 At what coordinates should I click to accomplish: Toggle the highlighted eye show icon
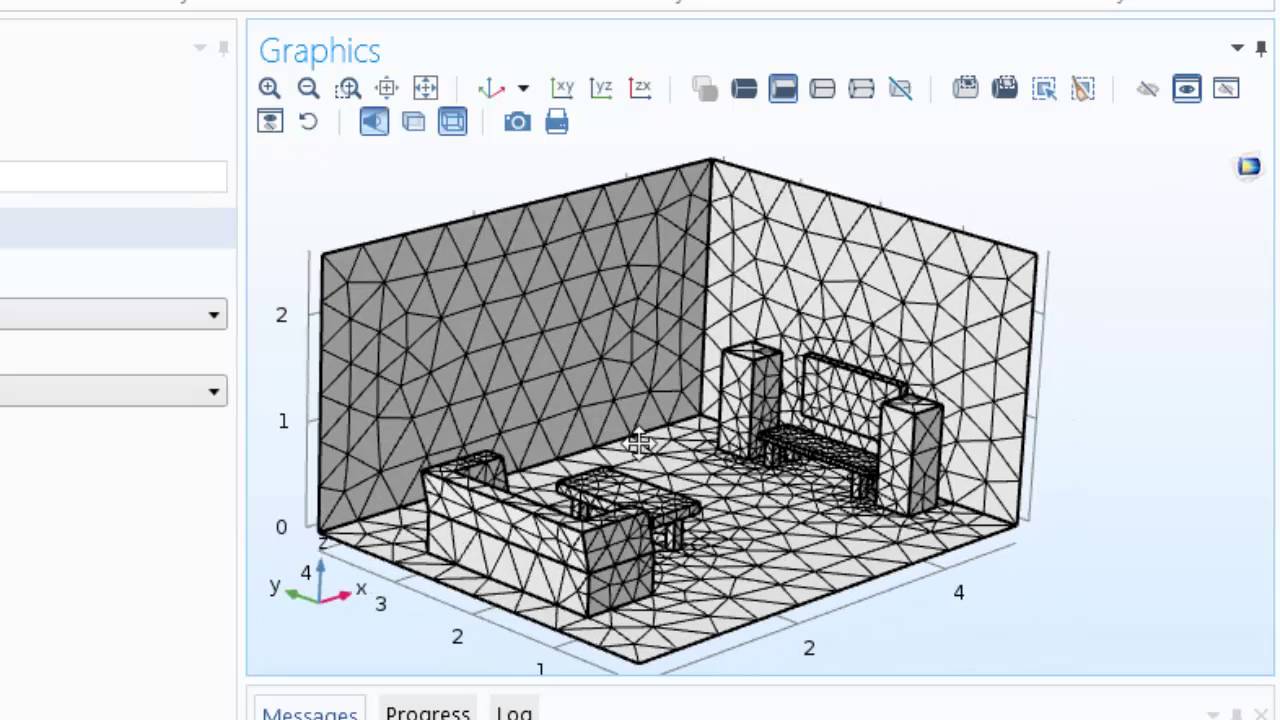coord(1187,88)
